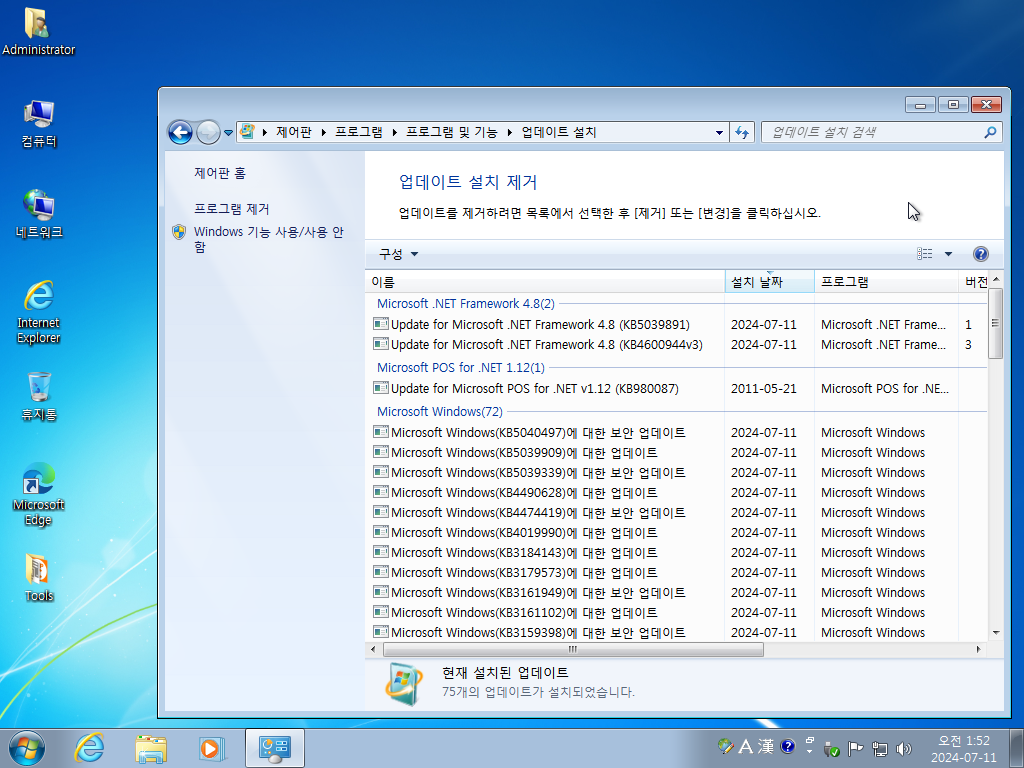1024x768 pixels.
Task: Open the 구성 organize menu
Action: (x=398, y=254)
